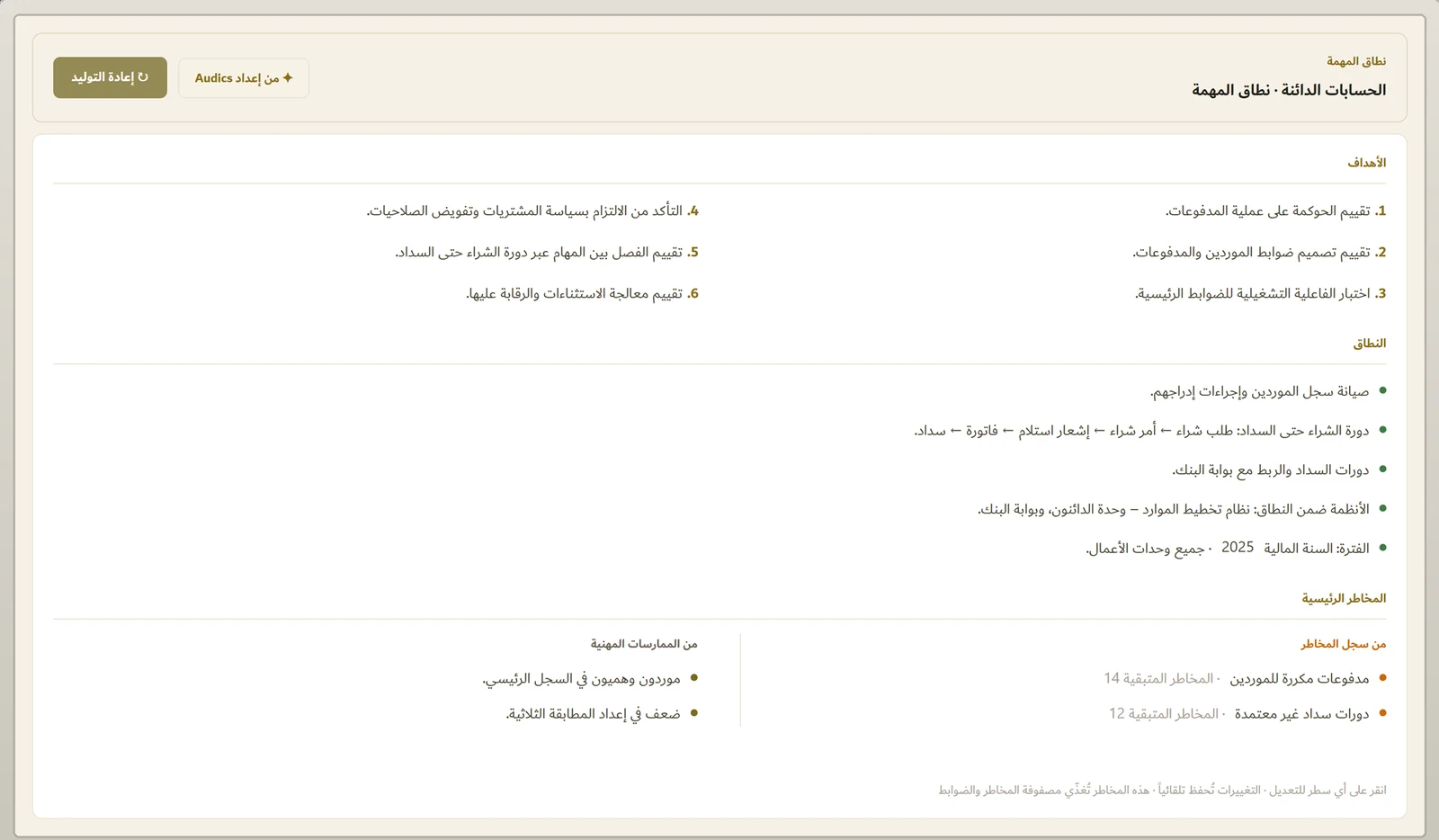The width and height of the screenshot is (1439, 840).
Task: Click risk موردون وهميون في السجل الرئيسي
Action: 590,678
